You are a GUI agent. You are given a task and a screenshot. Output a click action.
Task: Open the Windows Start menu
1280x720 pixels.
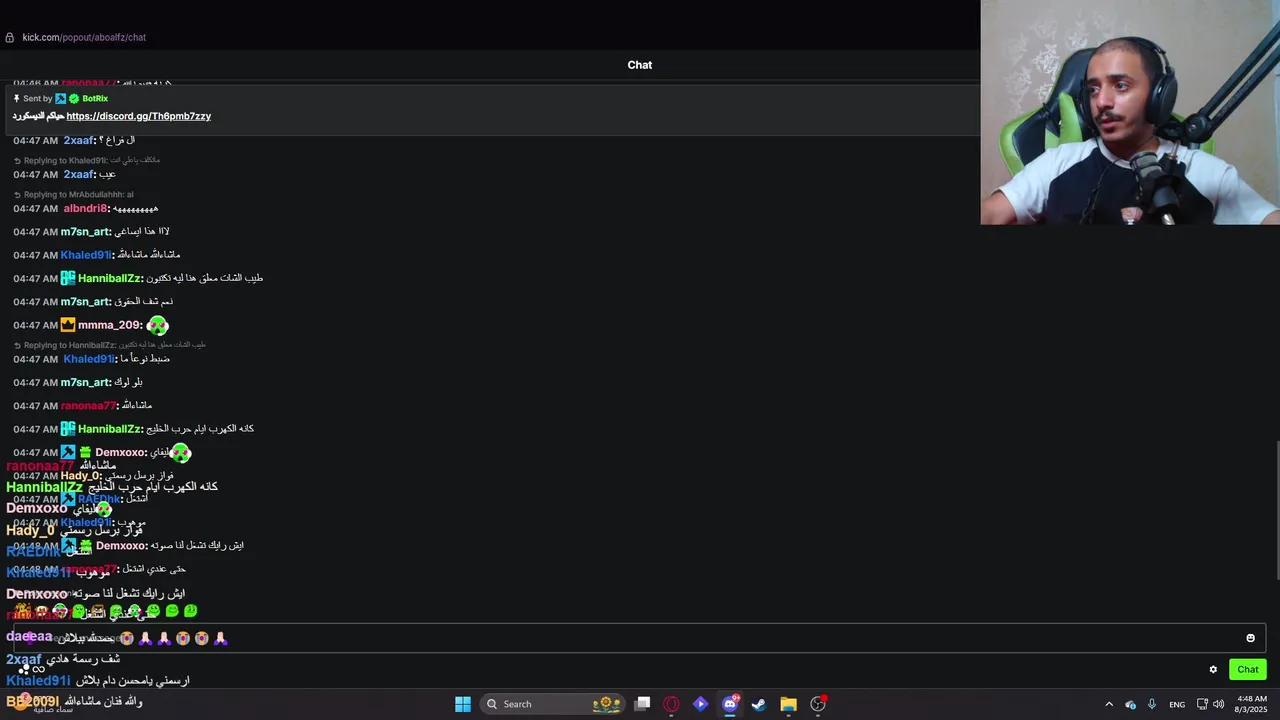(x=463, y=704)
